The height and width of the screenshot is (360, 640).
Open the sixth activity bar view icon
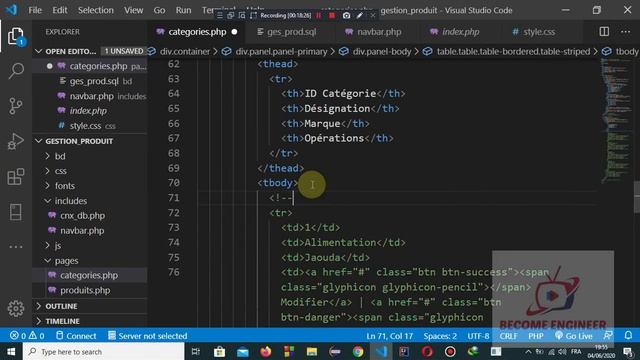[16, 212]
